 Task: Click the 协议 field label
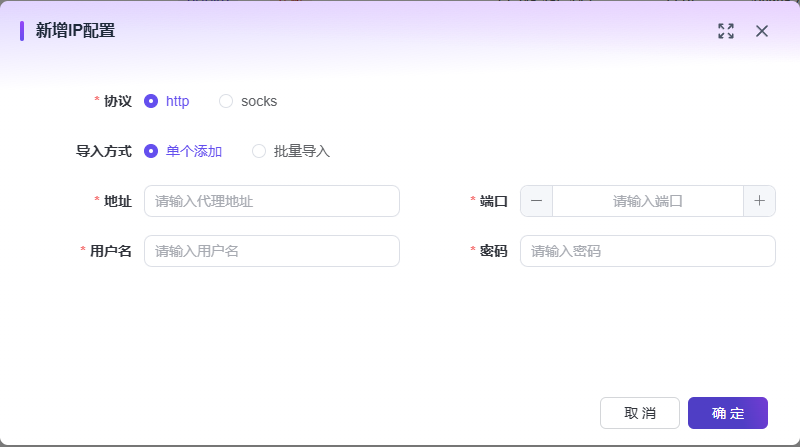[118, 101]
